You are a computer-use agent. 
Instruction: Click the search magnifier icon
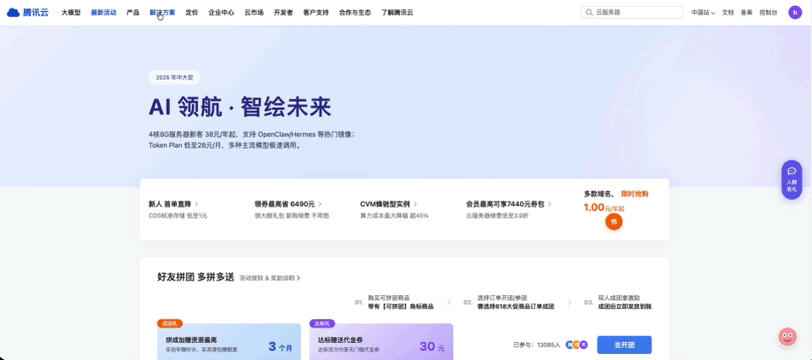(589, 12)
